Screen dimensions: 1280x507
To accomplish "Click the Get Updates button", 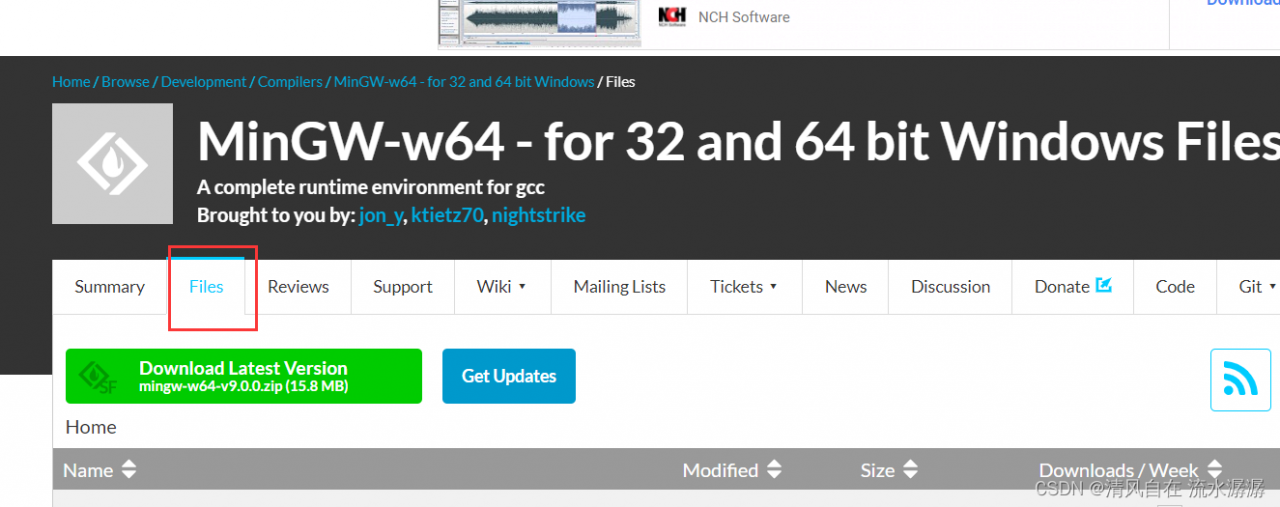I will point(509,376).
